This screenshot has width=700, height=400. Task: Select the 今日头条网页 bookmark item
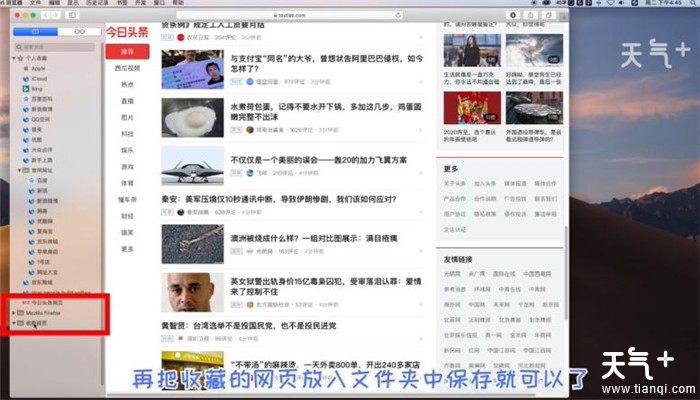coord(45,304)
